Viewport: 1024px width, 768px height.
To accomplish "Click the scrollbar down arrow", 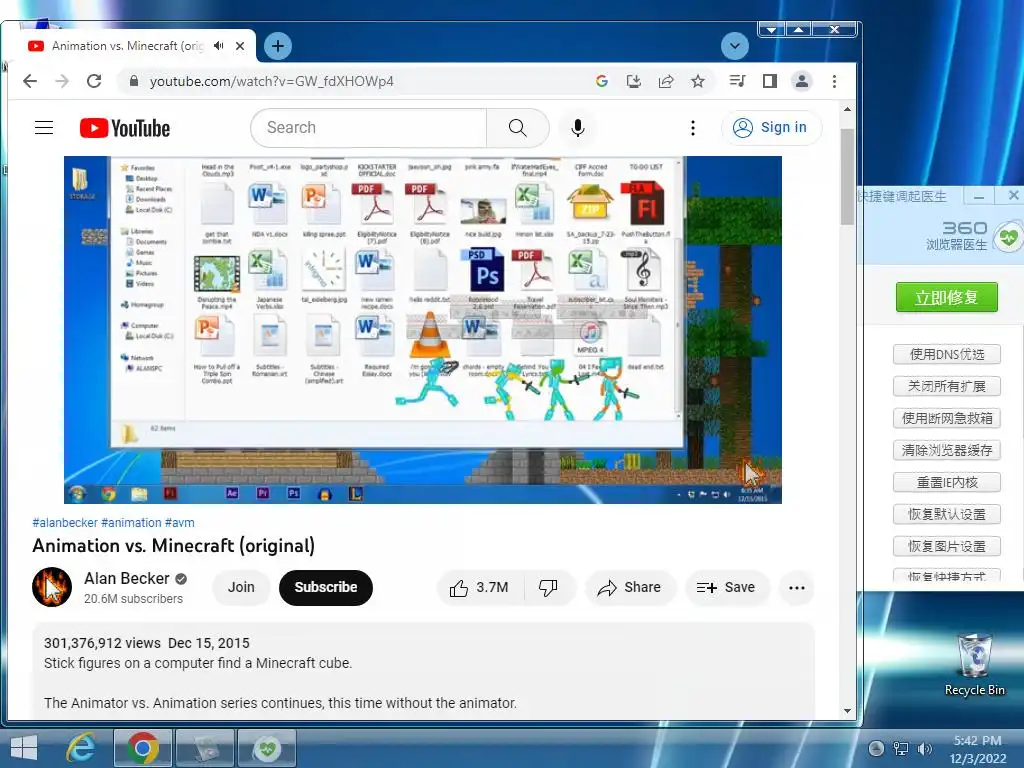I will [x=847, y=711].
